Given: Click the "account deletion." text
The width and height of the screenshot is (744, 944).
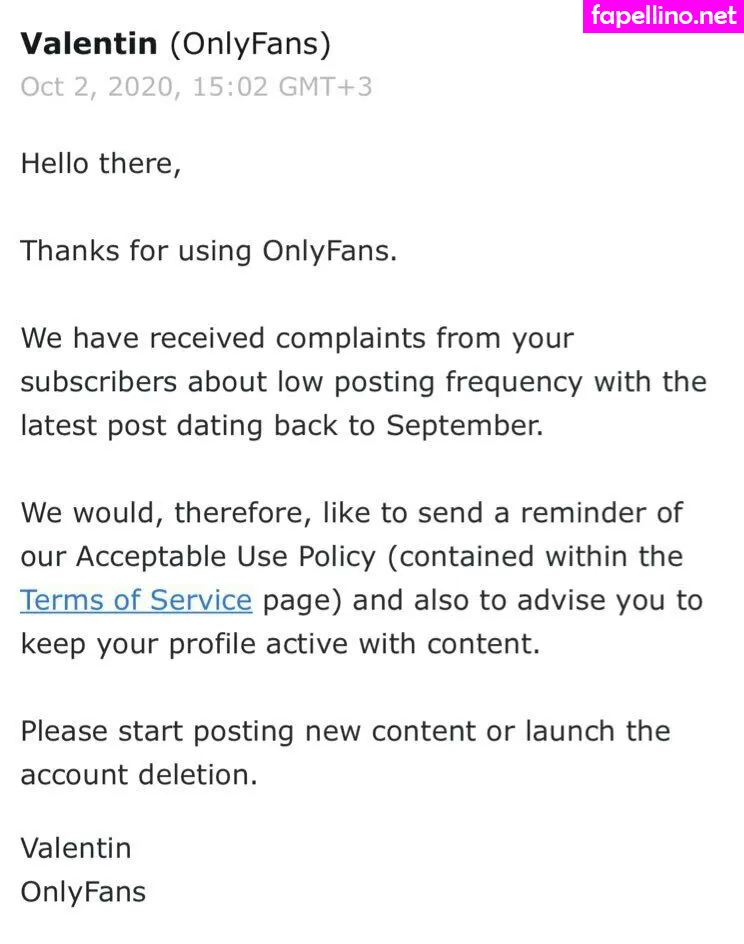Looking at the screenshot, I should 139,774.
